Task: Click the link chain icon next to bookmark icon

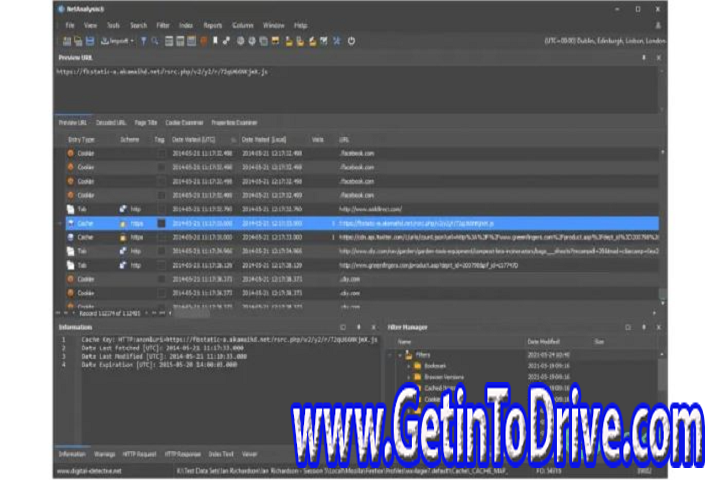Action: 226,41
